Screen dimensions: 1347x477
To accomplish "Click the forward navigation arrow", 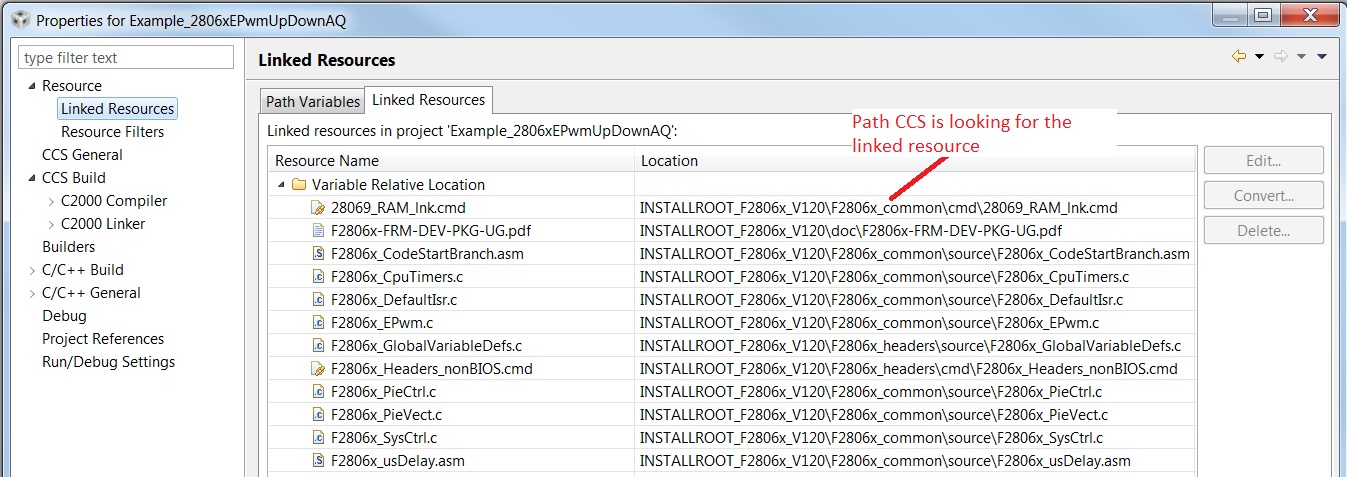I will pos(1281,57).
